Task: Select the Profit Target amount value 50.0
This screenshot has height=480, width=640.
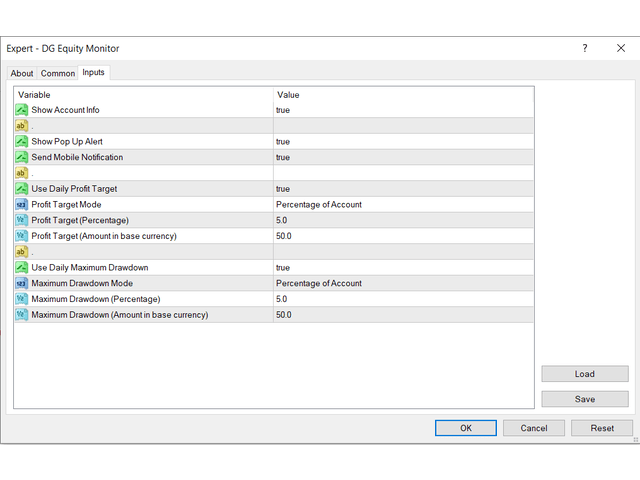Action: point(284,236)
